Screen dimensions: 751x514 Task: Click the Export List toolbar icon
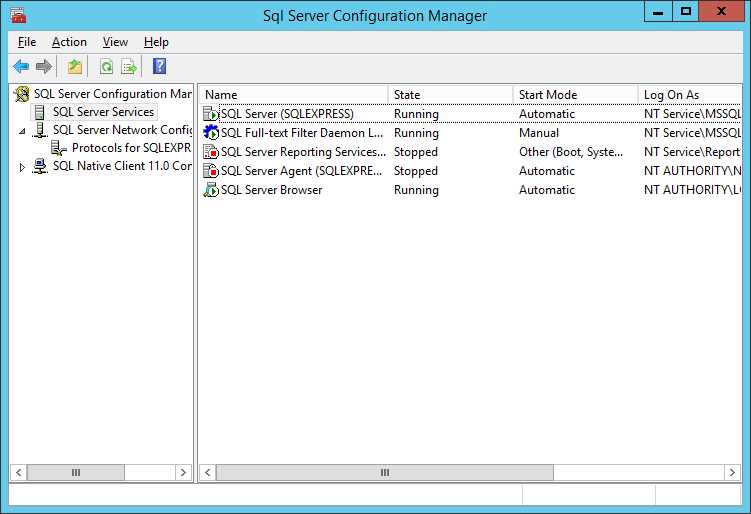click(129, 67)
